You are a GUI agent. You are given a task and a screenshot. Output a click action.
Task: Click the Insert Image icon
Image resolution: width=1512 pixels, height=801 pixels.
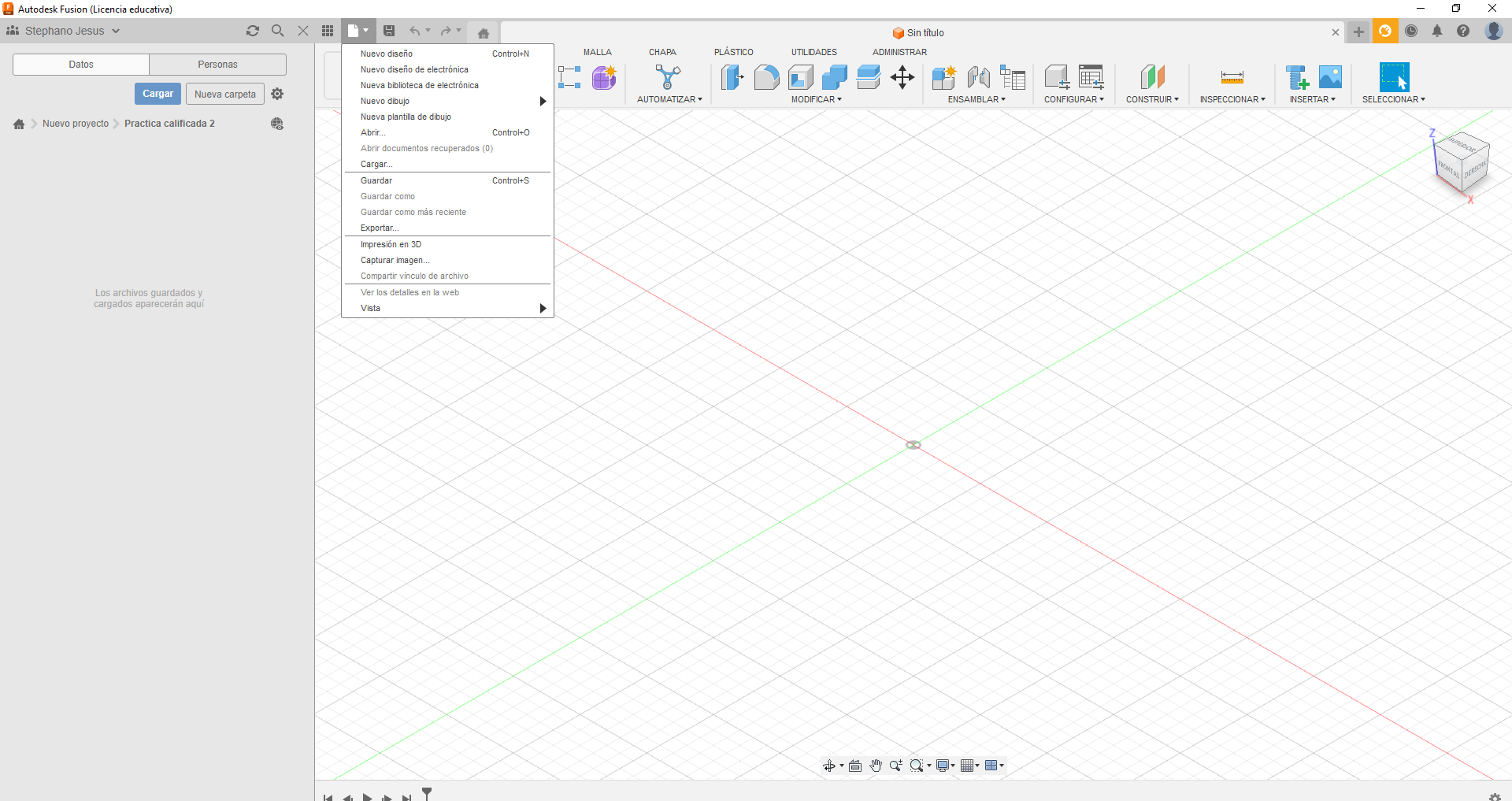1330,77
